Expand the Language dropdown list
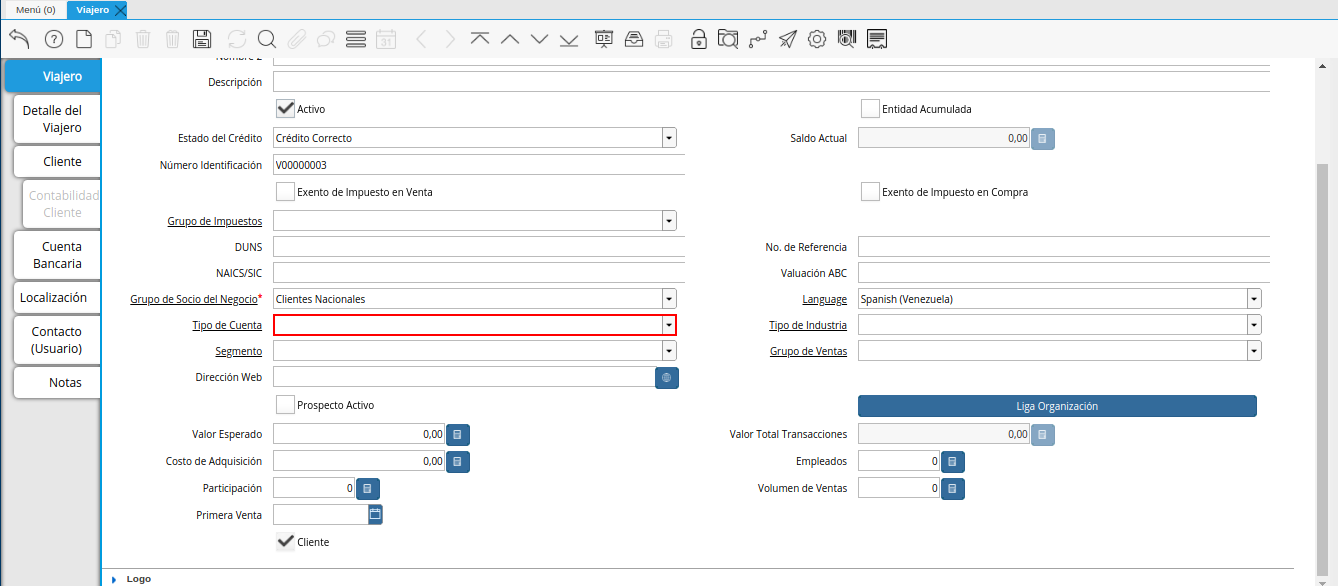The height and width of the screenshot is (586, 1338). (x=1253, y=299)
